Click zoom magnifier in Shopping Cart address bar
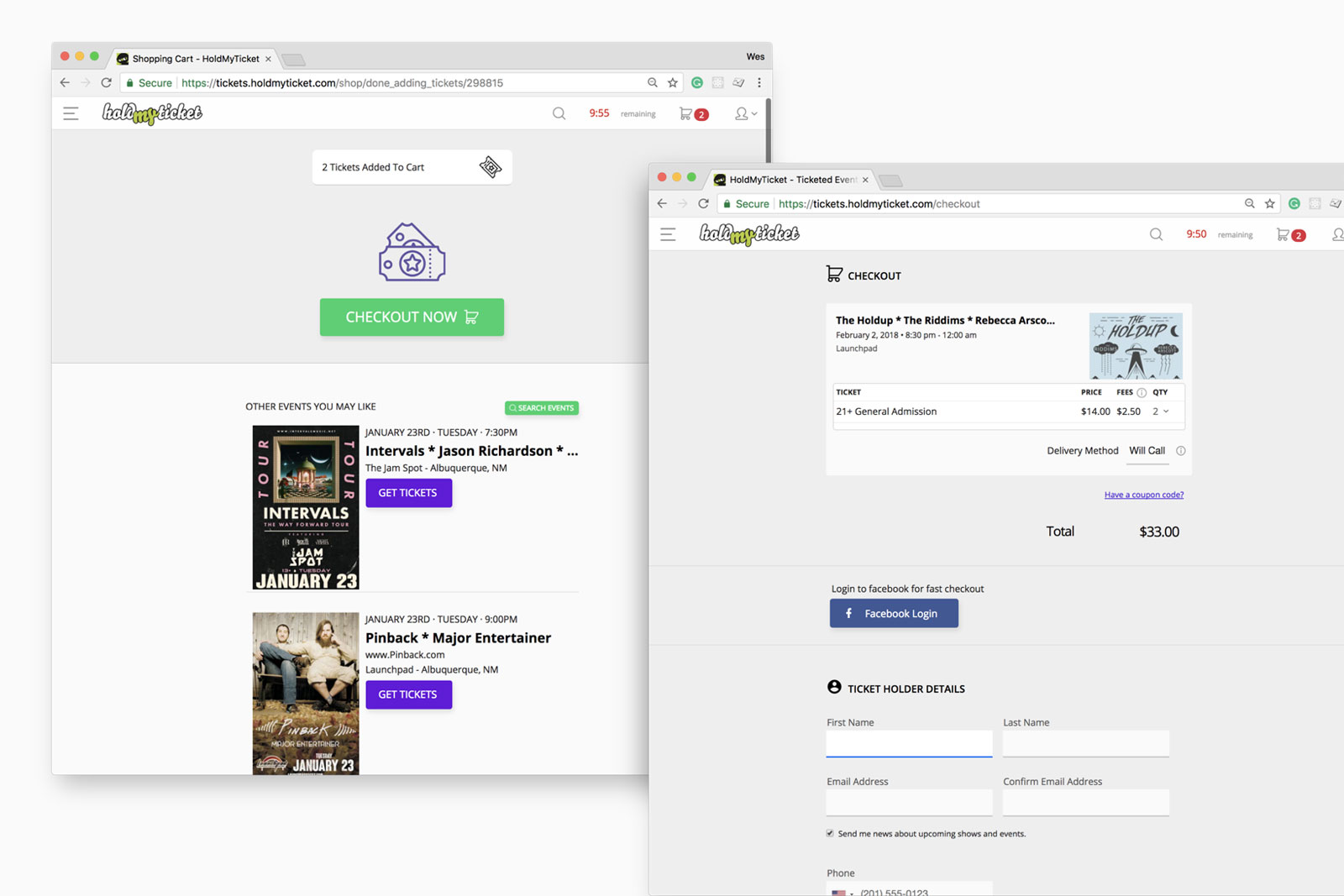The width and height of the screenshot is (1344, 896). coord(653,82)
